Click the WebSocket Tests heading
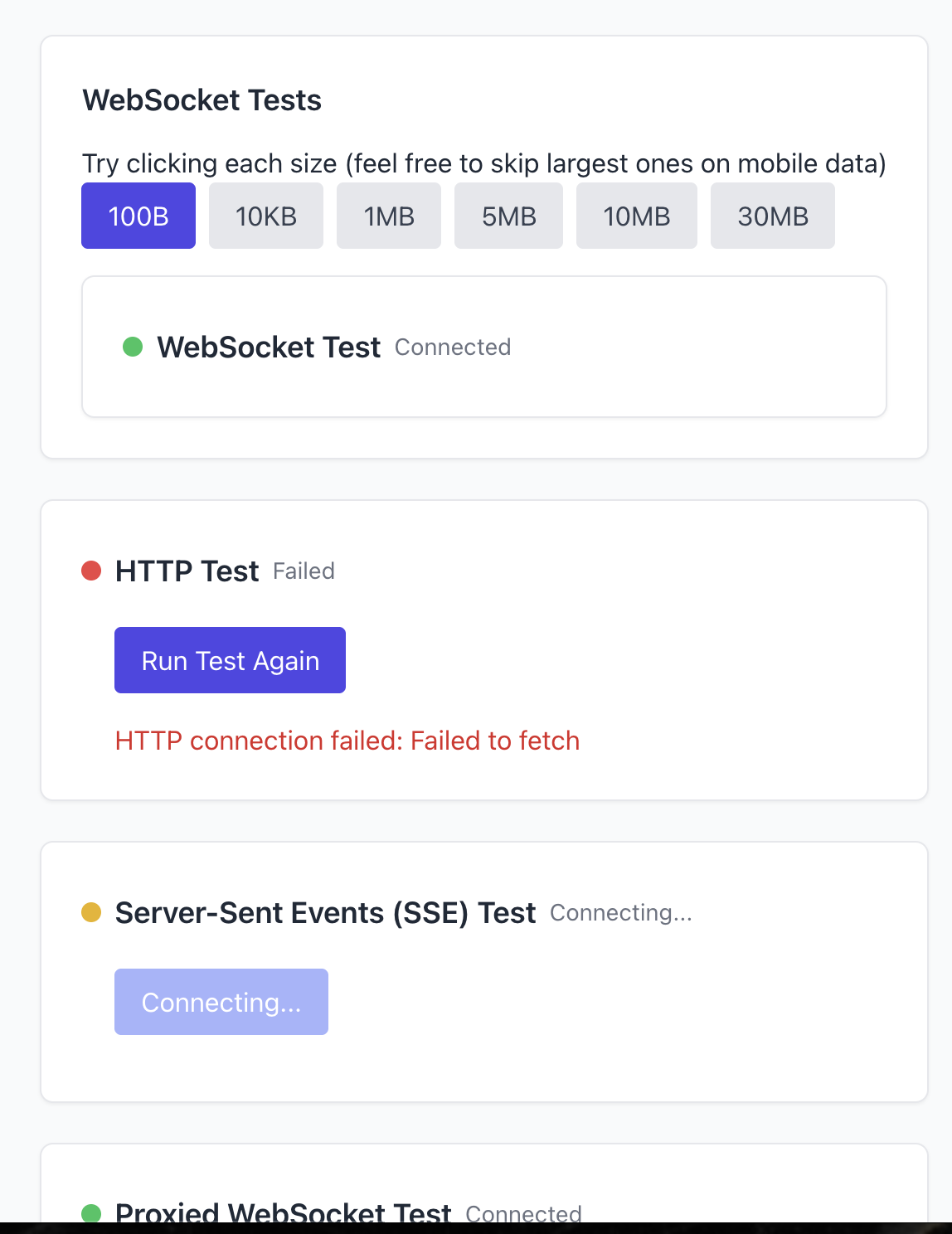This screenshot has height=1234, width=952. point(202,100)
